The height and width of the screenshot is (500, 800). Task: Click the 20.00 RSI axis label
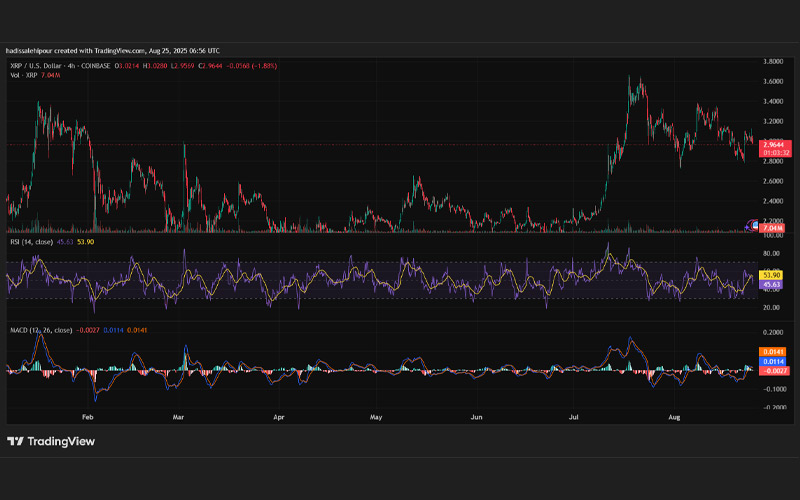click(771, 307)
